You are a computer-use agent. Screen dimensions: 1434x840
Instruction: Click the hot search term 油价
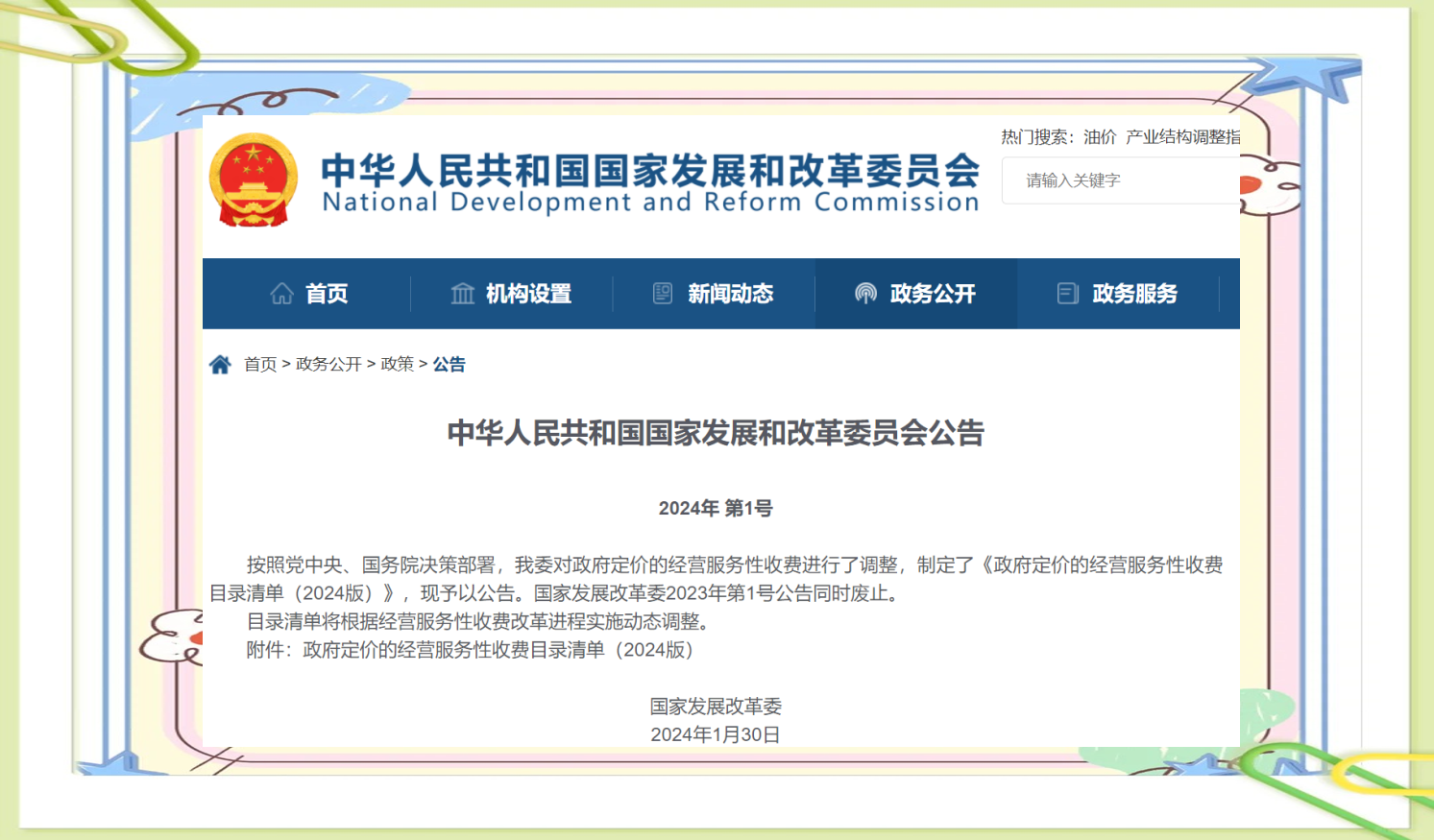coord(1100,137)
